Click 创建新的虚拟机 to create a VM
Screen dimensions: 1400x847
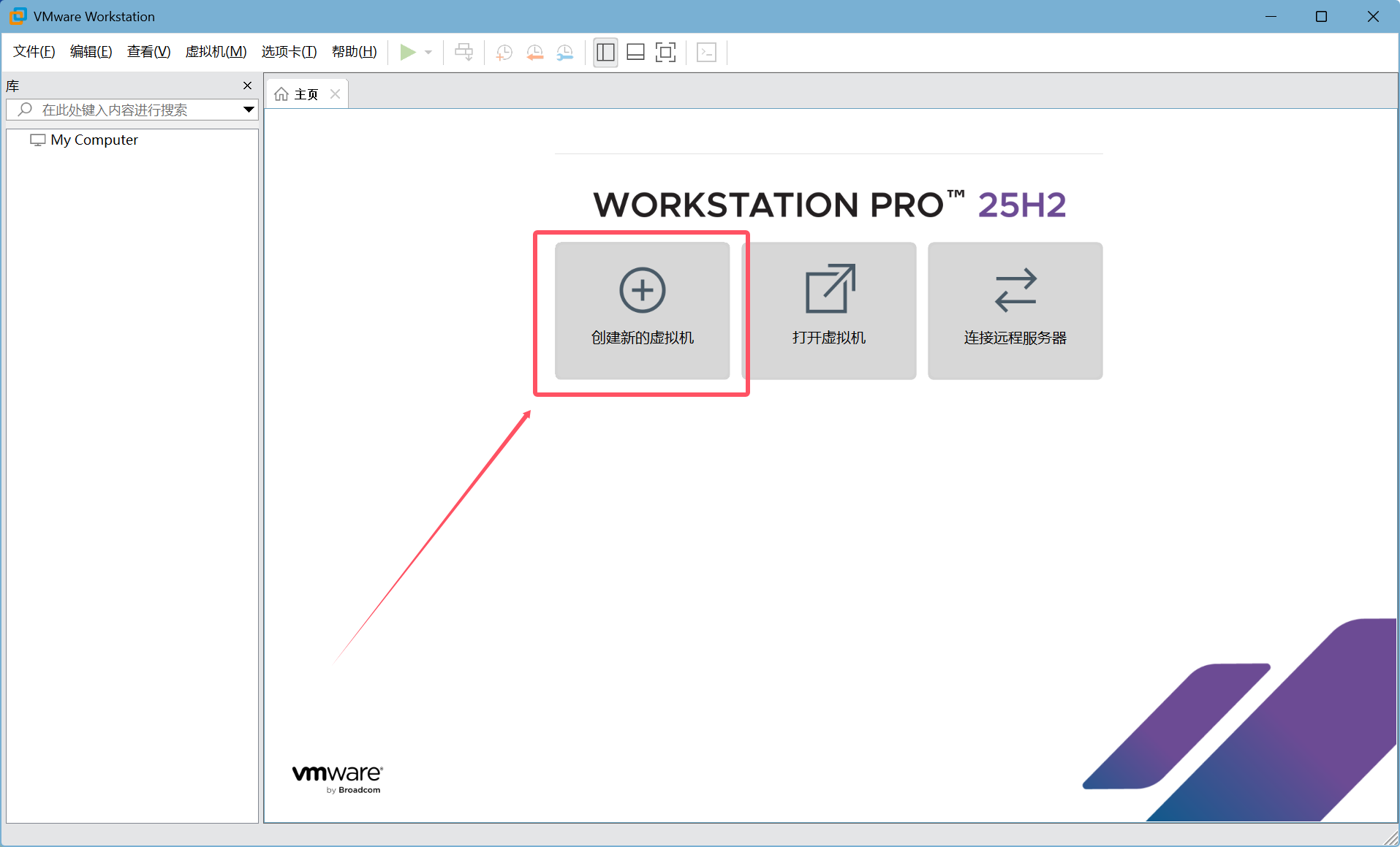click(642, 311)
